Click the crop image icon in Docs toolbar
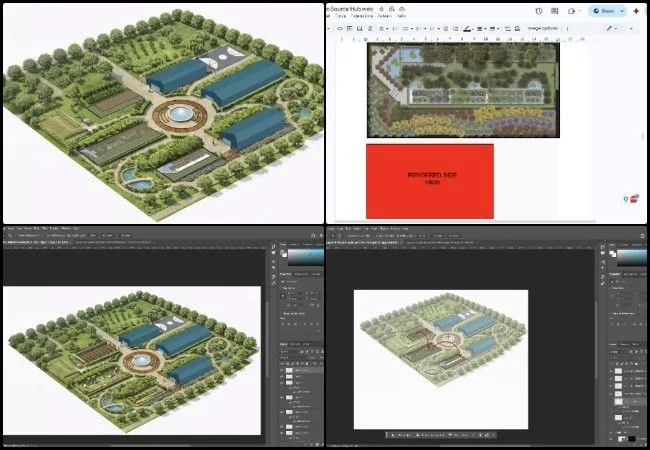650x450 pixels. coord(508,29)
